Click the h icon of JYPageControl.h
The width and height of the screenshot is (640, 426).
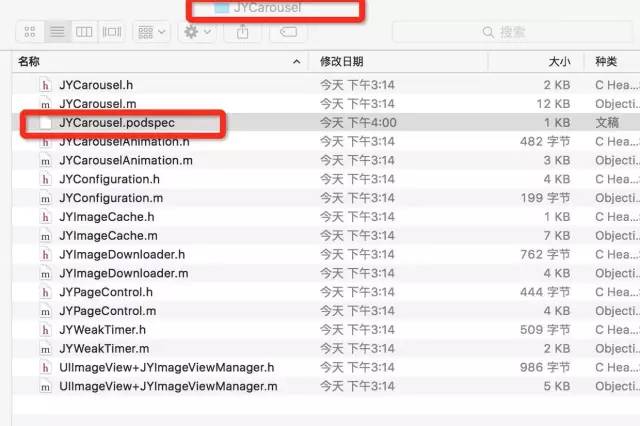pos(45,292)
